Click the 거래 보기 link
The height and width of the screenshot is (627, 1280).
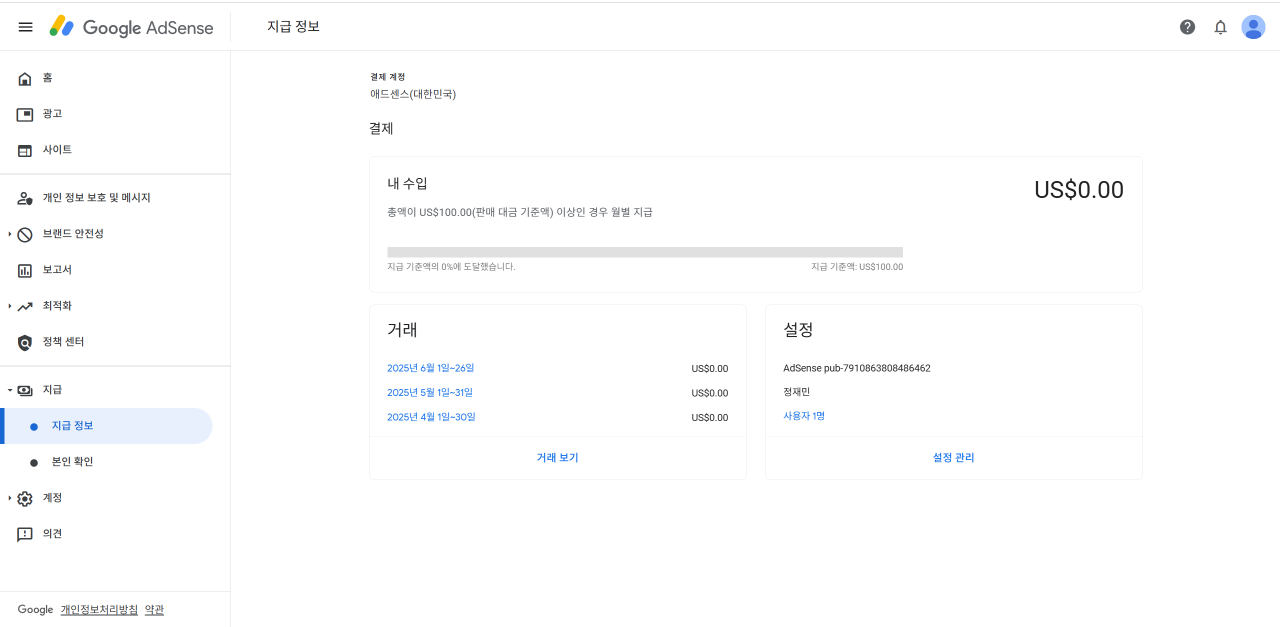(x=557, y=457)
